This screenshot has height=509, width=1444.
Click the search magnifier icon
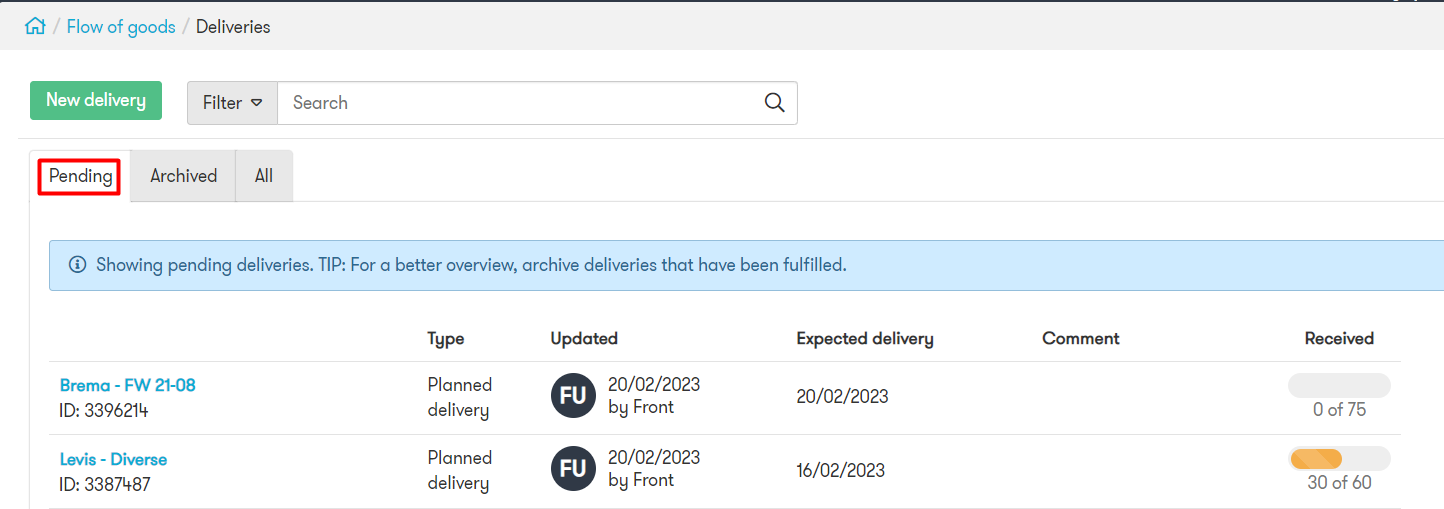point(774,103)
